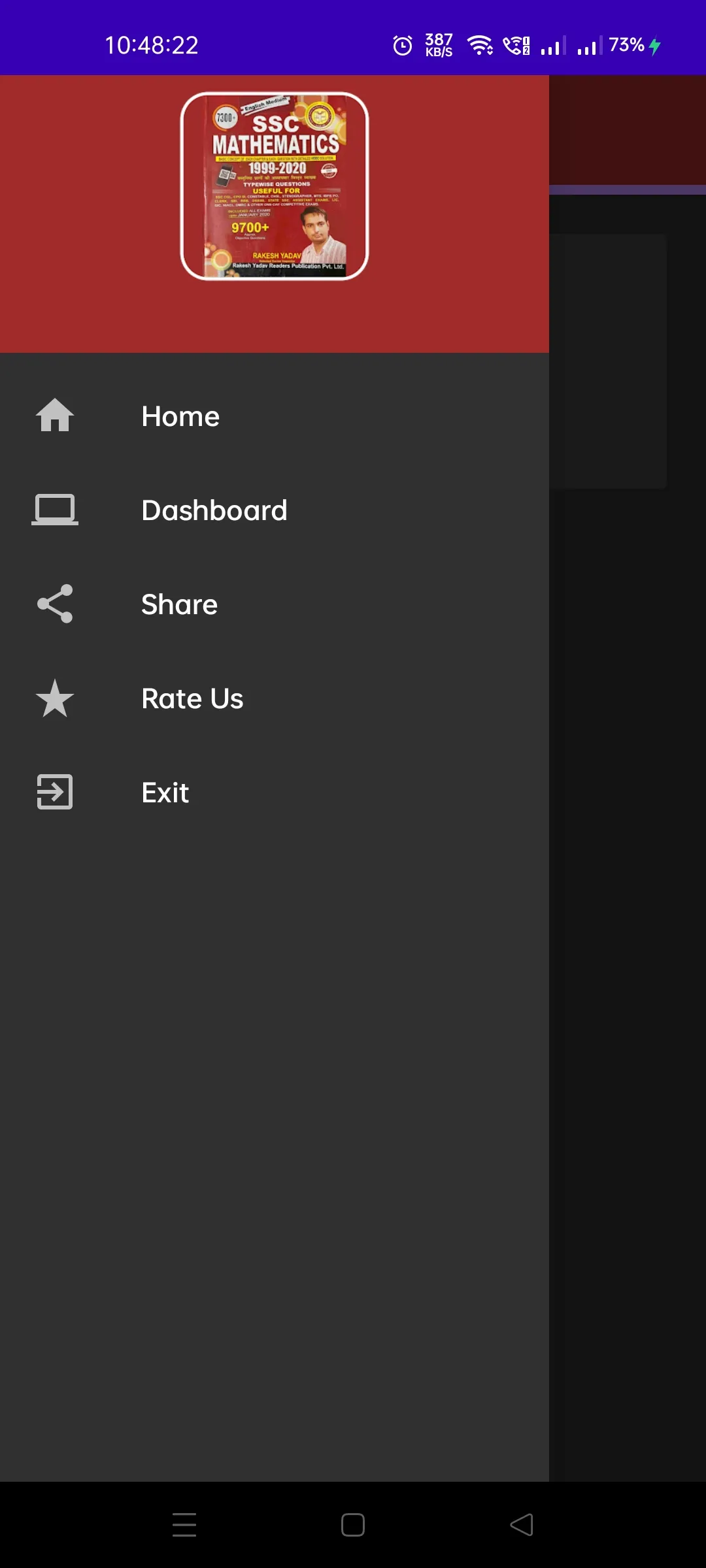The height and width of the screenshot is (1568, 706).
Task: Tap the alarm clock status icon
Action: coord(403,45)
